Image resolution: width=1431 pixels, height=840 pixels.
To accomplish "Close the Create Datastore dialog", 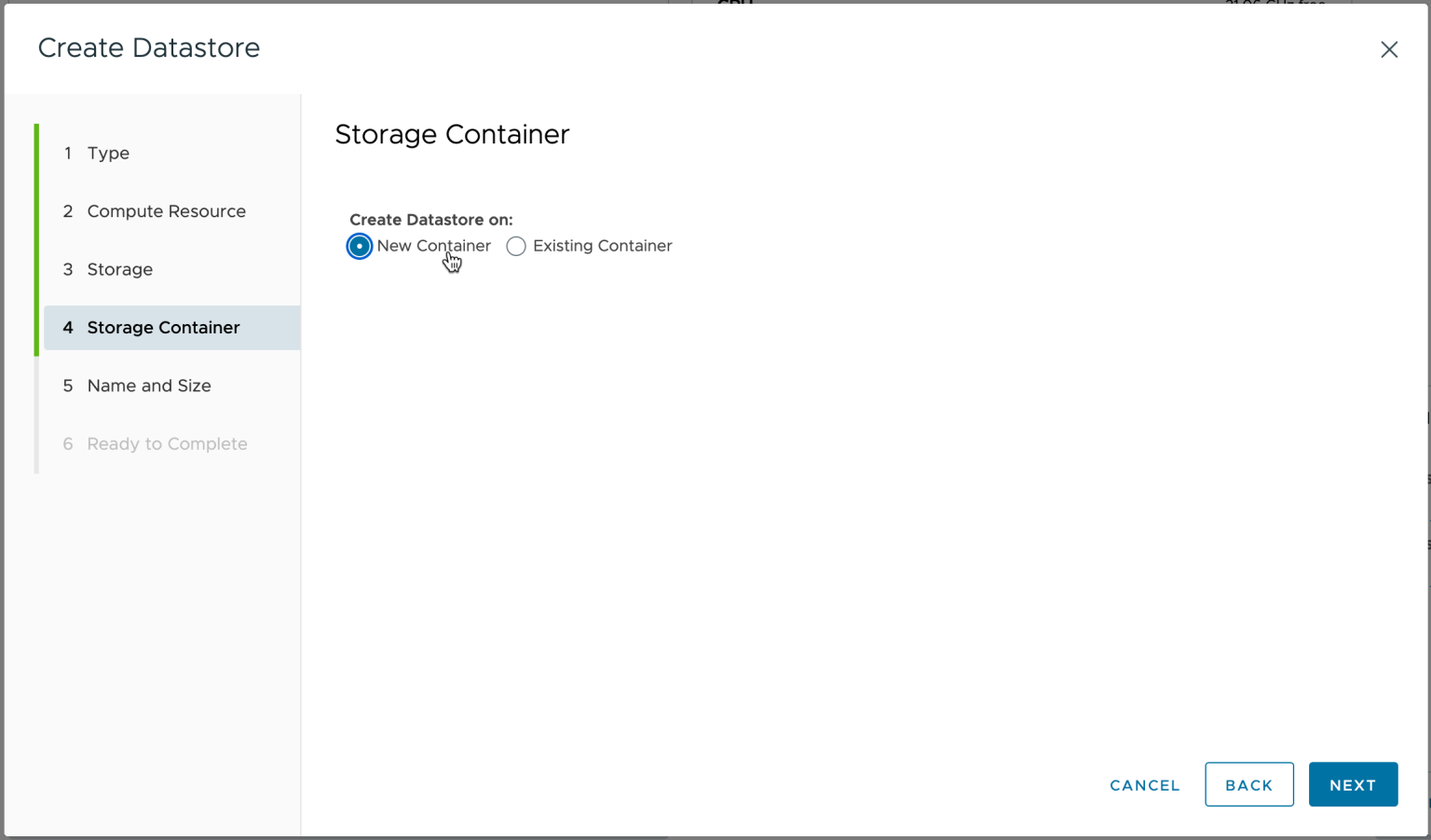I will pyautogui.click(x=1388, y=49).
